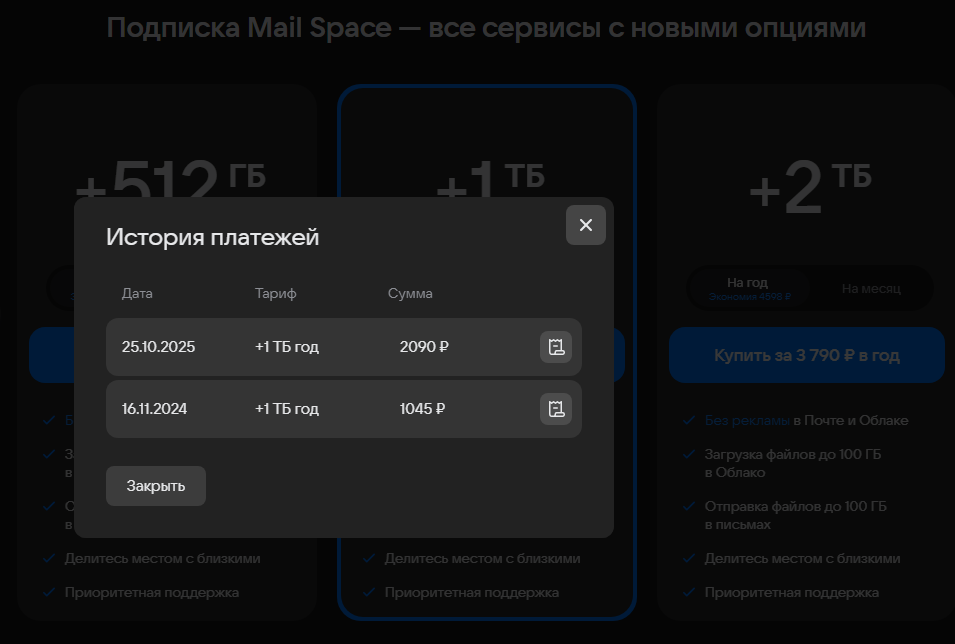Click the Закрыть button

[x=156, y=486]
